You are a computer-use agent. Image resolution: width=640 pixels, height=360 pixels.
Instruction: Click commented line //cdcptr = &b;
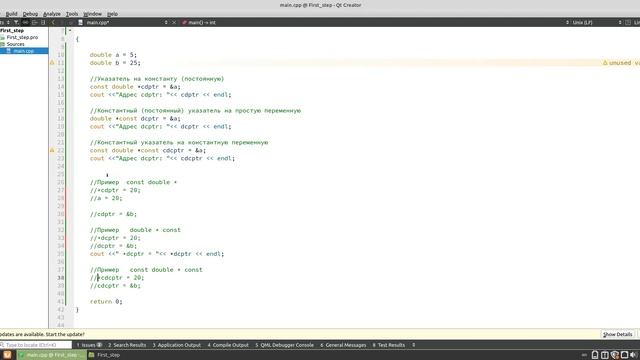(115, 286)
